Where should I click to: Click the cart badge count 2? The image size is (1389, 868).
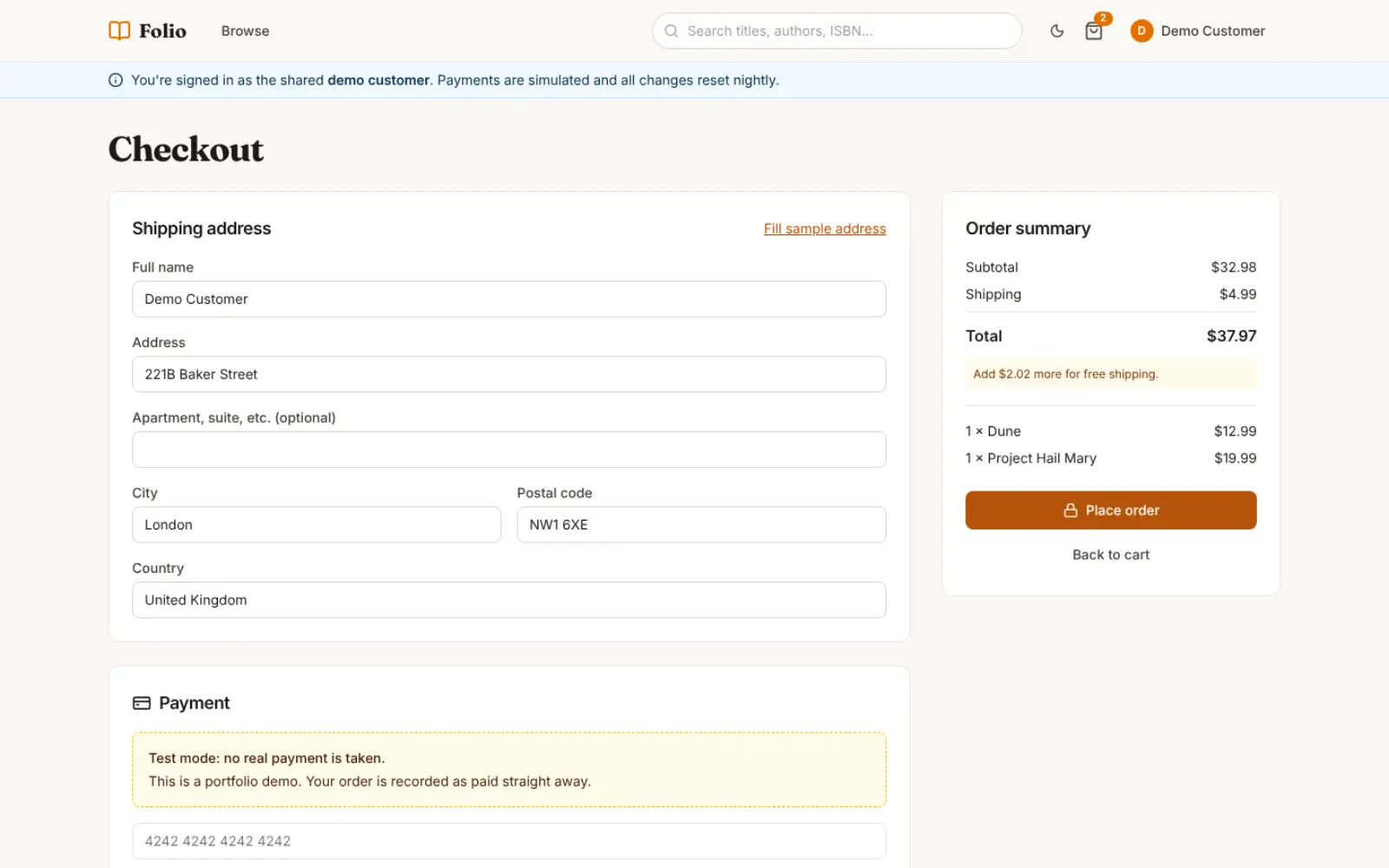(x=1103, y=17)
